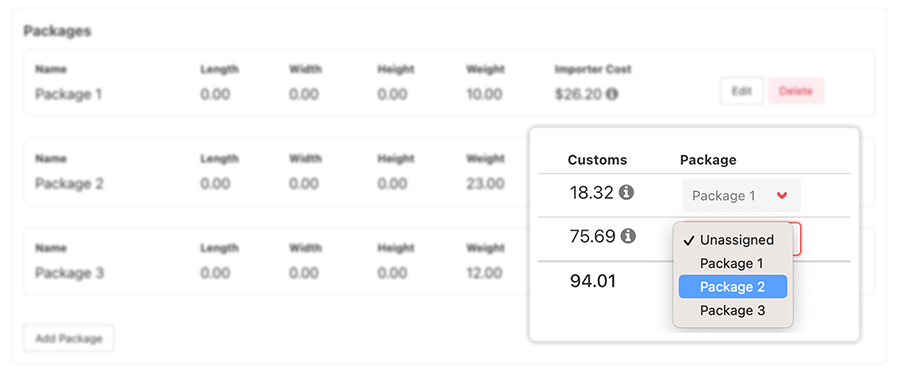
Task: Click the Customs column header
Action: [598, 160]
